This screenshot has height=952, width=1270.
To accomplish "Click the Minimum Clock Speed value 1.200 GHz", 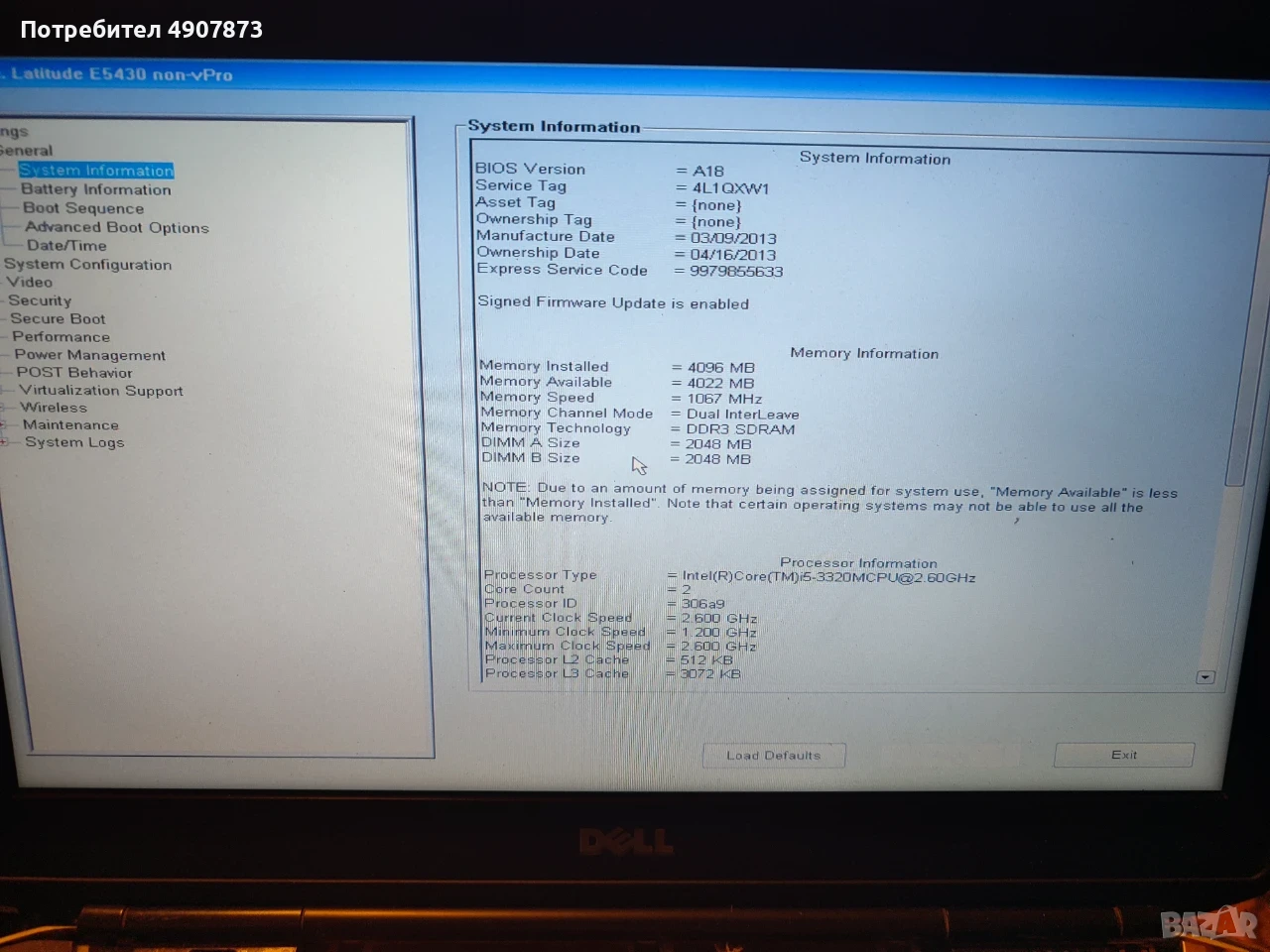I will point(719,633).
